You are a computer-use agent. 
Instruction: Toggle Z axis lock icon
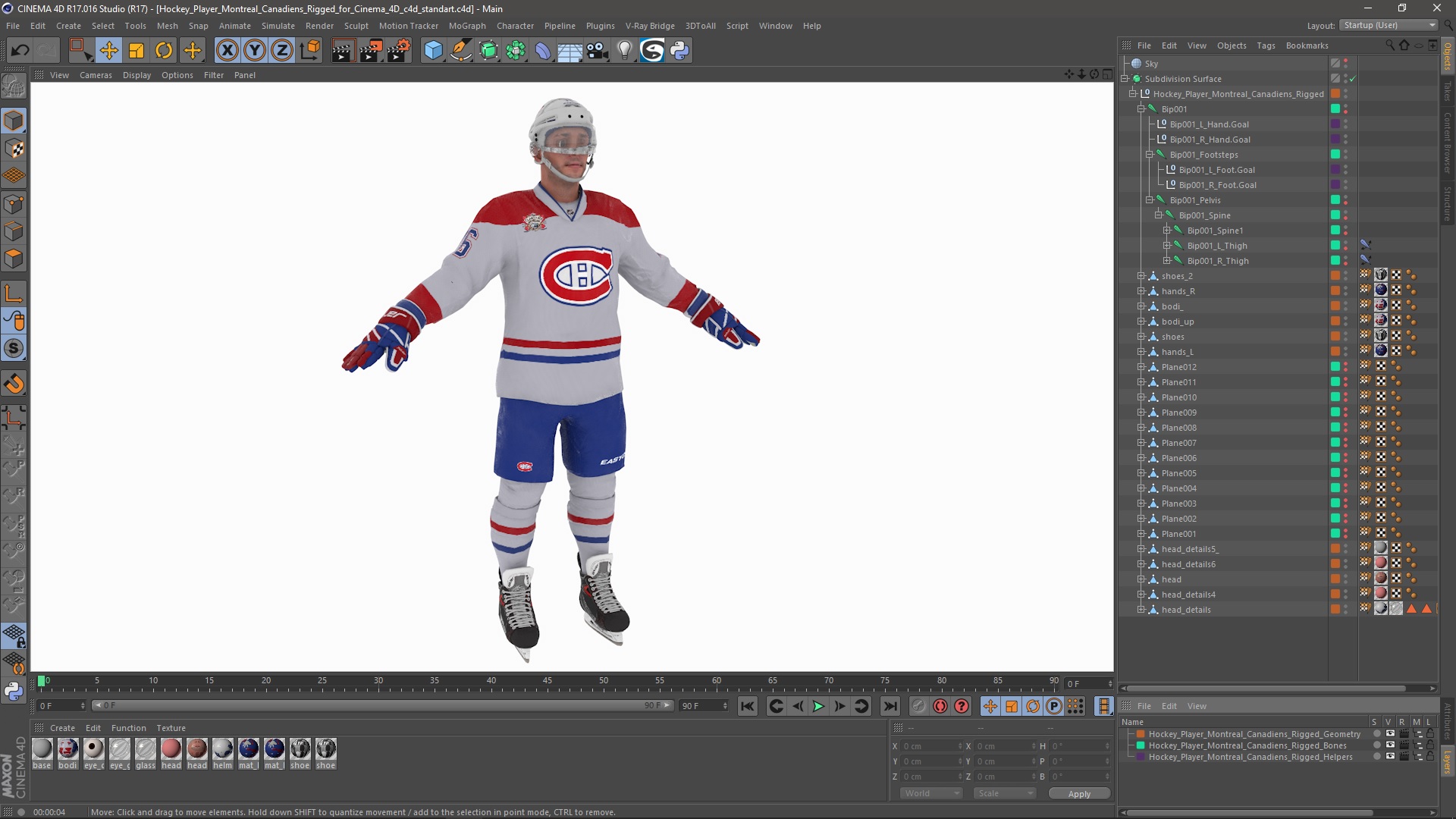point(282,51)
